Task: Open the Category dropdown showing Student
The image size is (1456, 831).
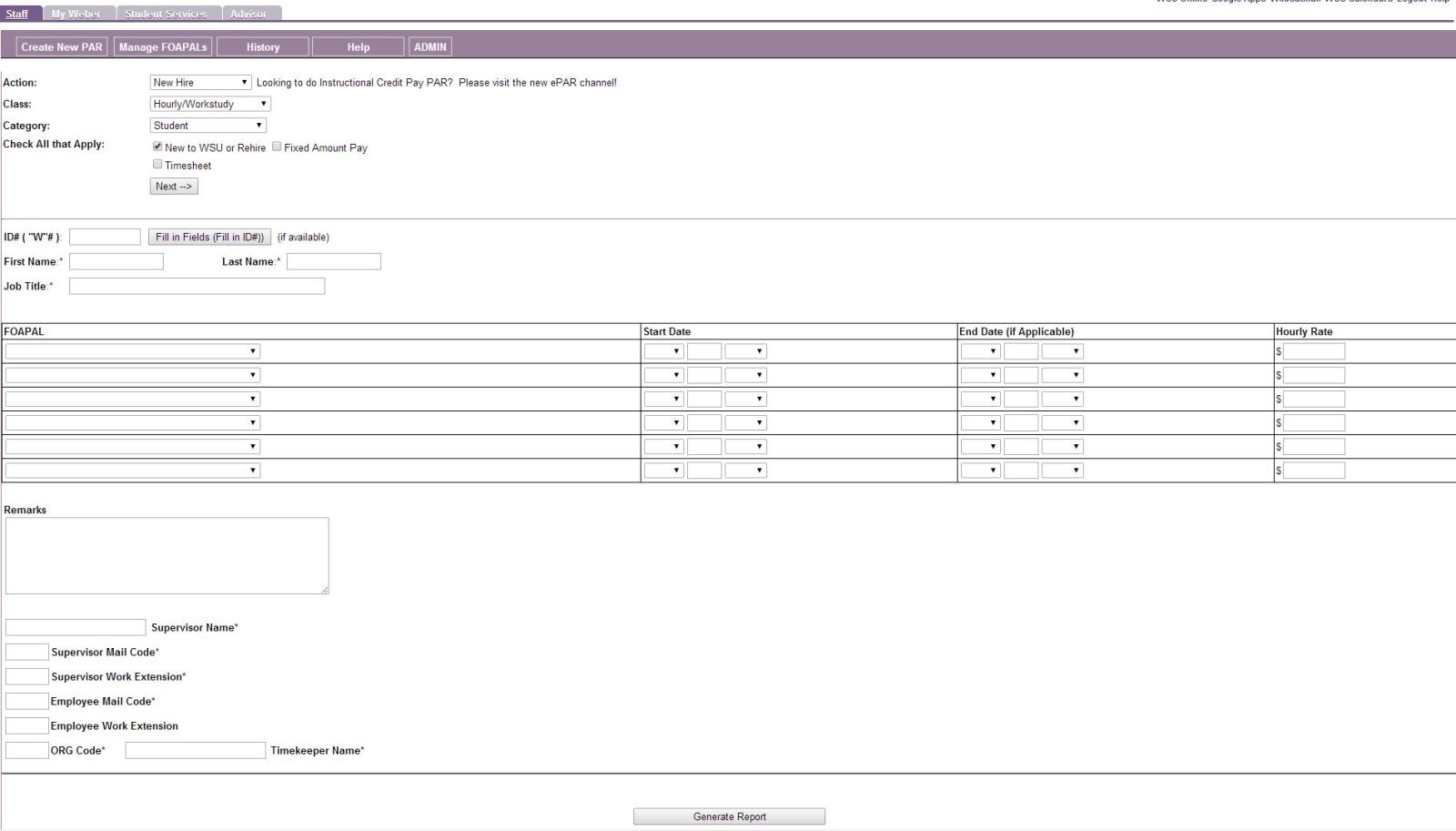Action: (x=207, y=126)
